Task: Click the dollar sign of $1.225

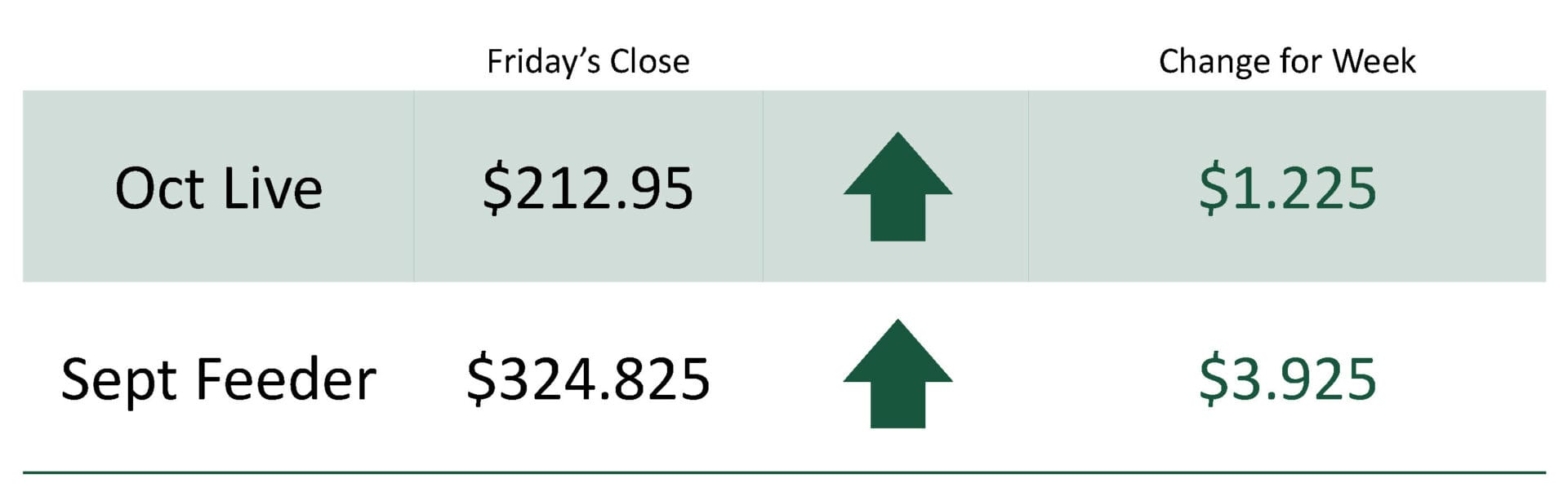Action: click(x=1213, y=188)
